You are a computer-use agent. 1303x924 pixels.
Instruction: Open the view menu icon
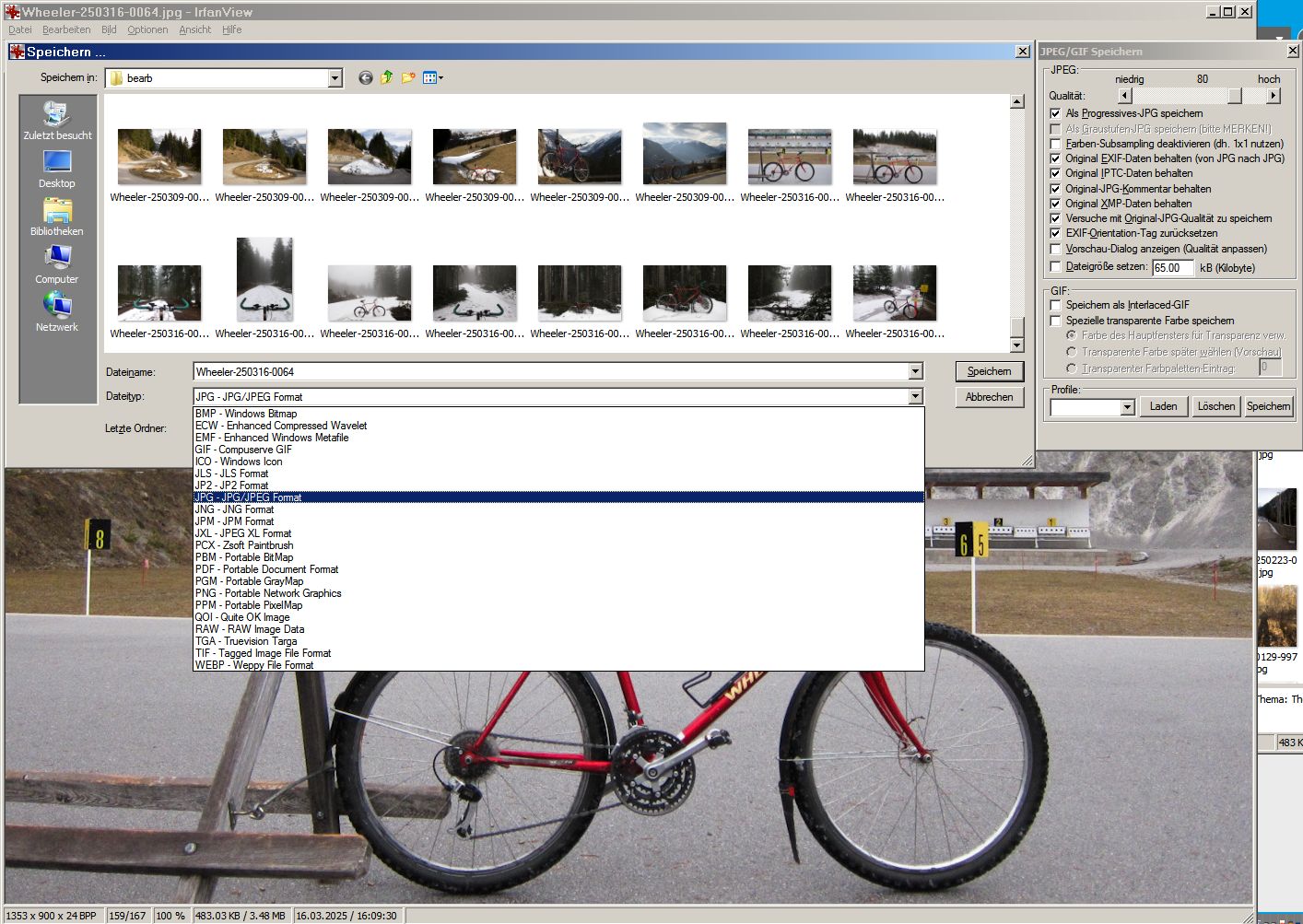[432, 78]
